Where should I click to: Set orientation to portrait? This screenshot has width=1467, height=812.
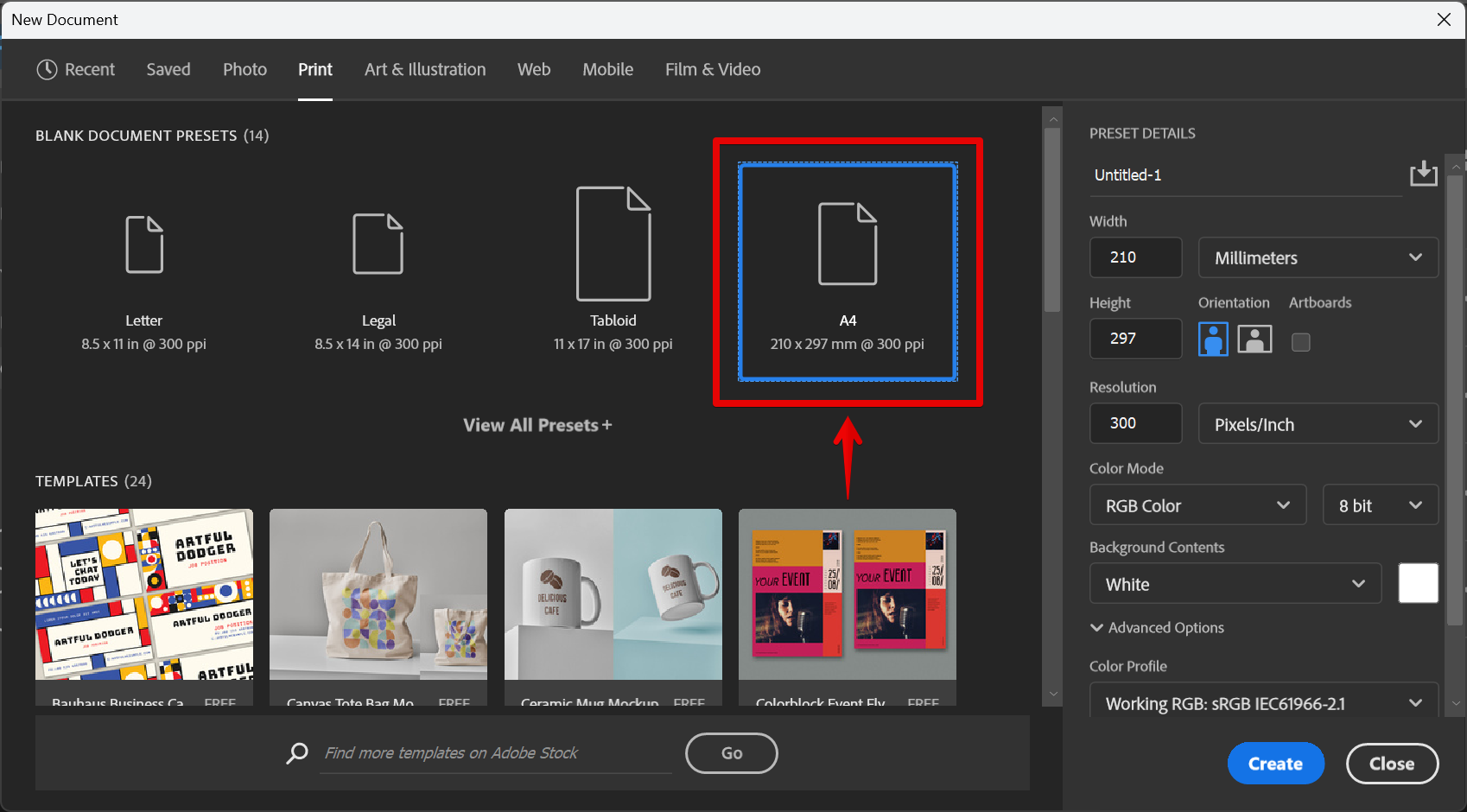(x=1213, y=339)
